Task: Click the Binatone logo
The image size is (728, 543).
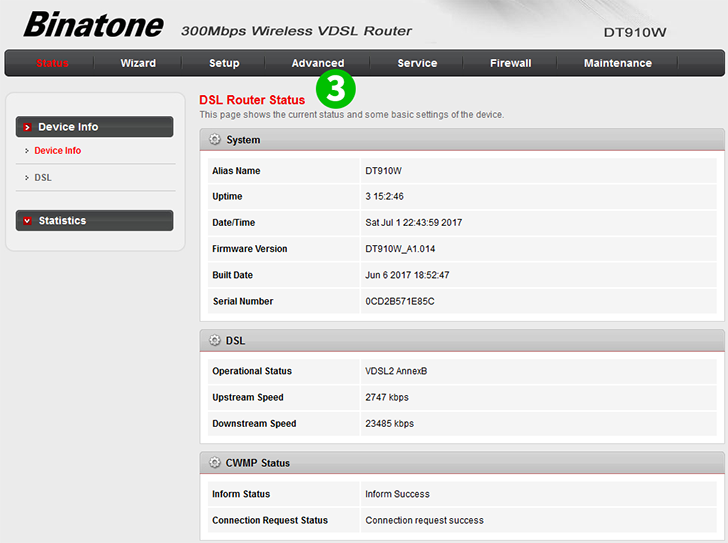Action: point(93,25)
